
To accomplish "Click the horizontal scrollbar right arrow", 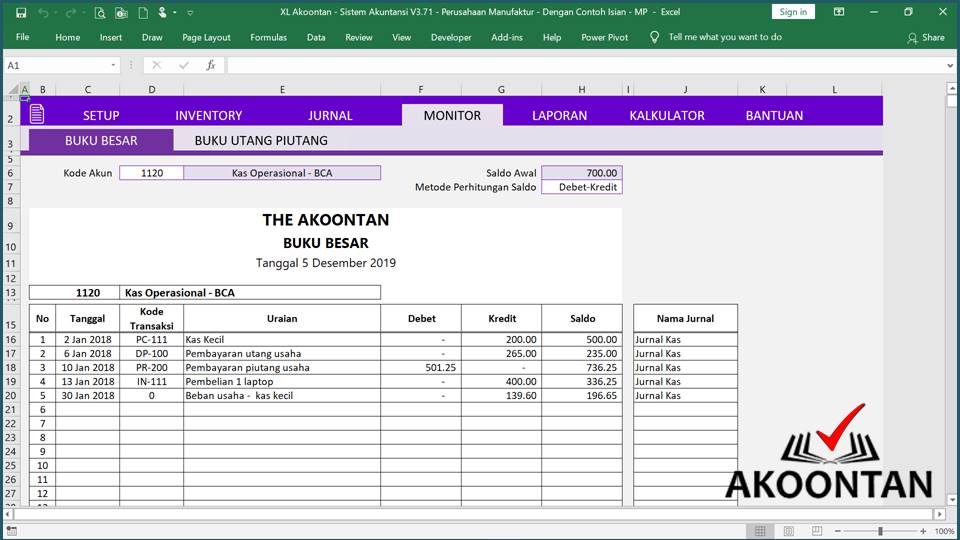I will pyautogui.click(x=940, y=514).
